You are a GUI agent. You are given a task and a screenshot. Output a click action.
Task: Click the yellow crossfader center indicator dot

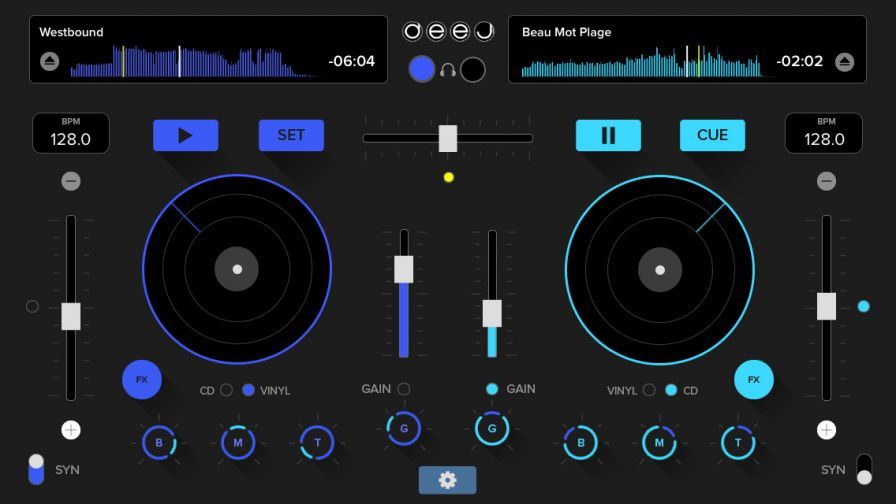pos(449,177)
